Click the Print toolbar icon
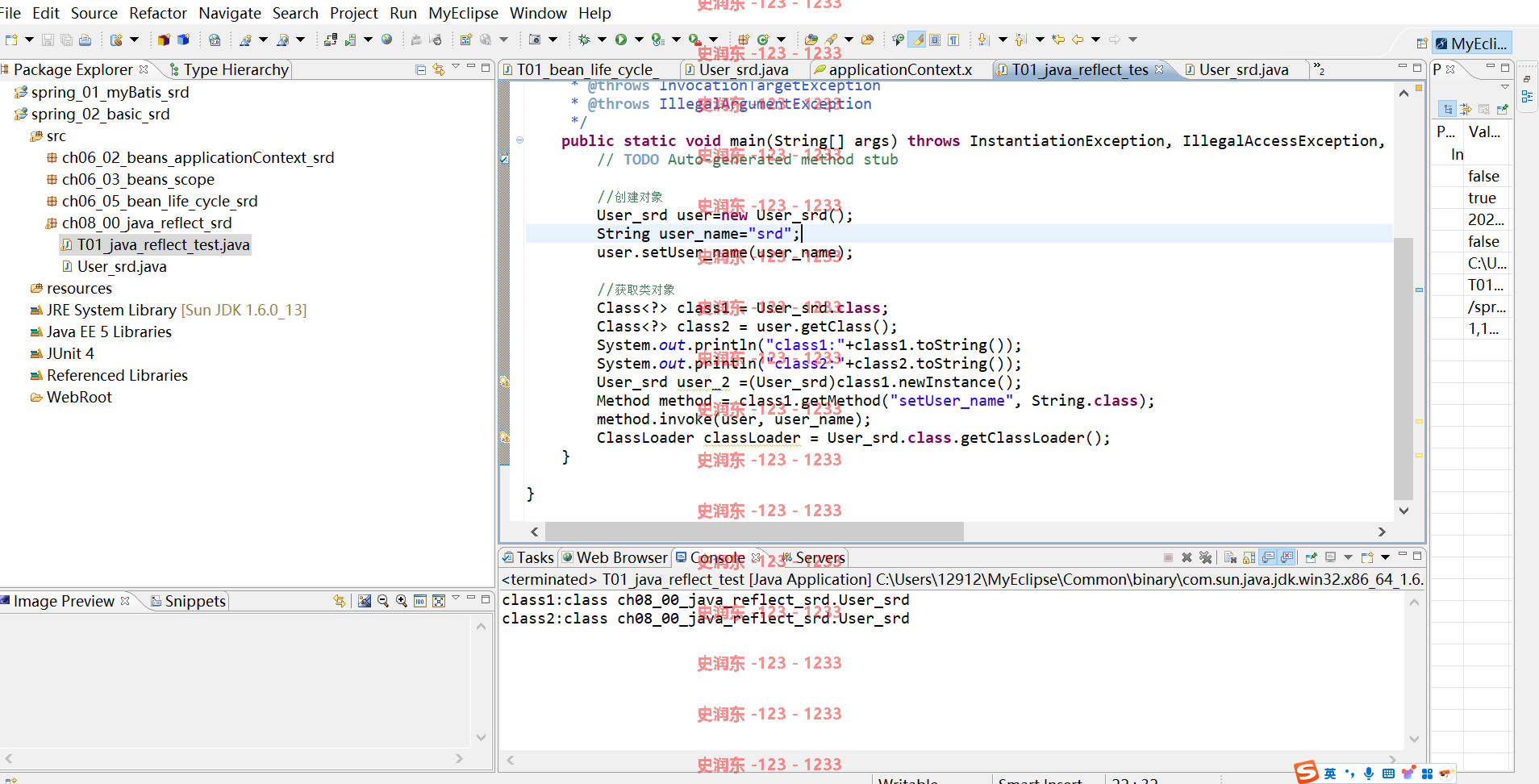The height and width of the screenshot is (784, 1539). [85, 40]
